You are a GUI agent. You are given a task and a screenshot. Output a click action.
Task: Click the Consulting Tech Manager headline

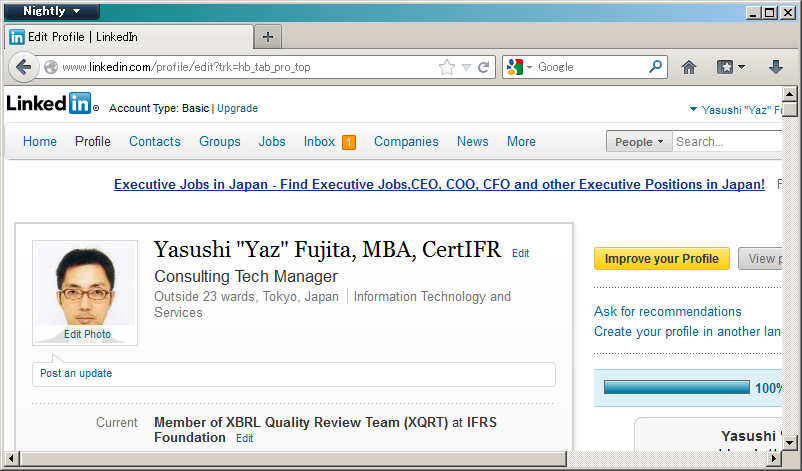point(246,277)
